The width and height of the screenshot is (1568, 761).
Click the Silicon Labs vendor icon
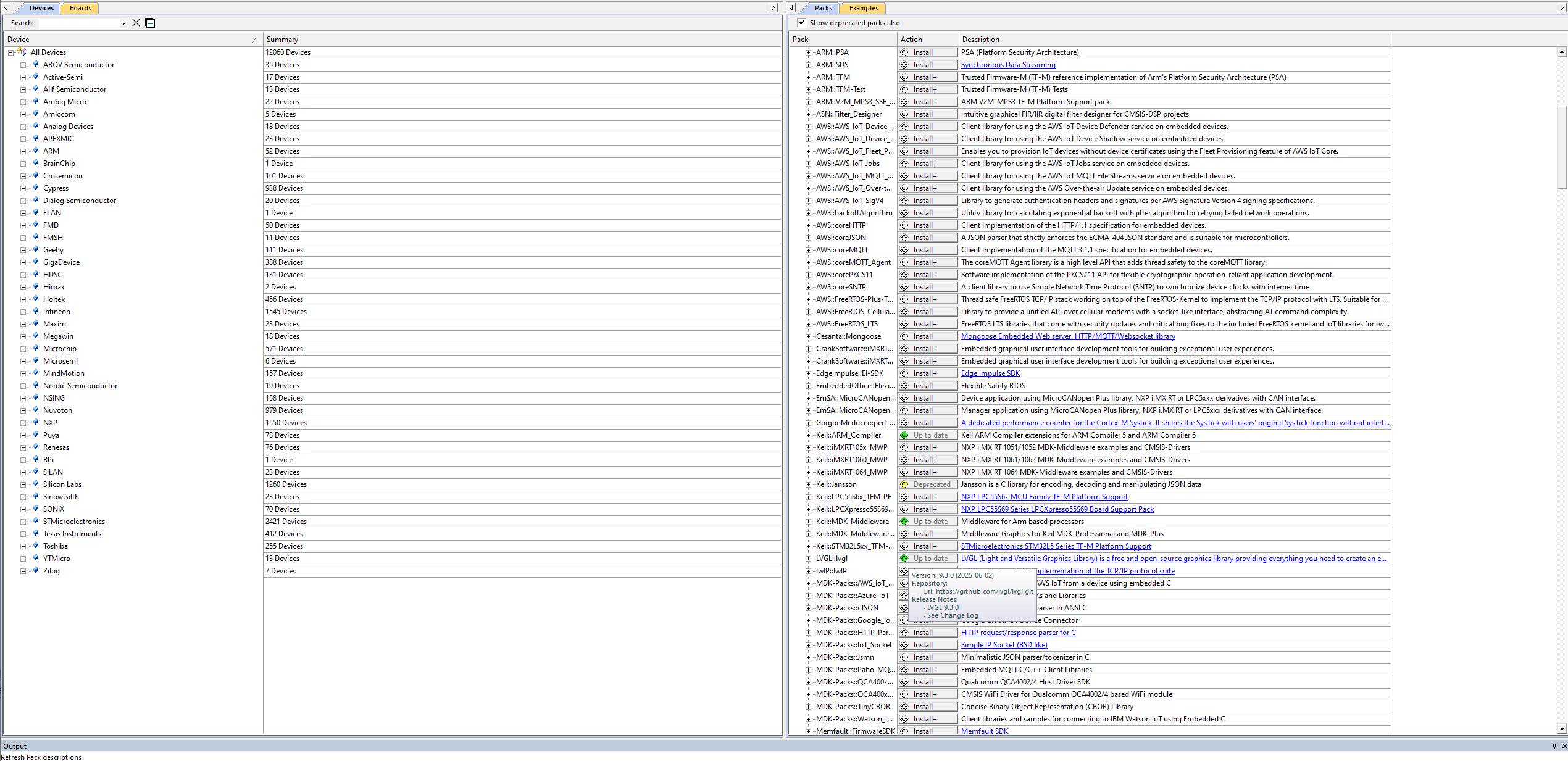point(36,484)
